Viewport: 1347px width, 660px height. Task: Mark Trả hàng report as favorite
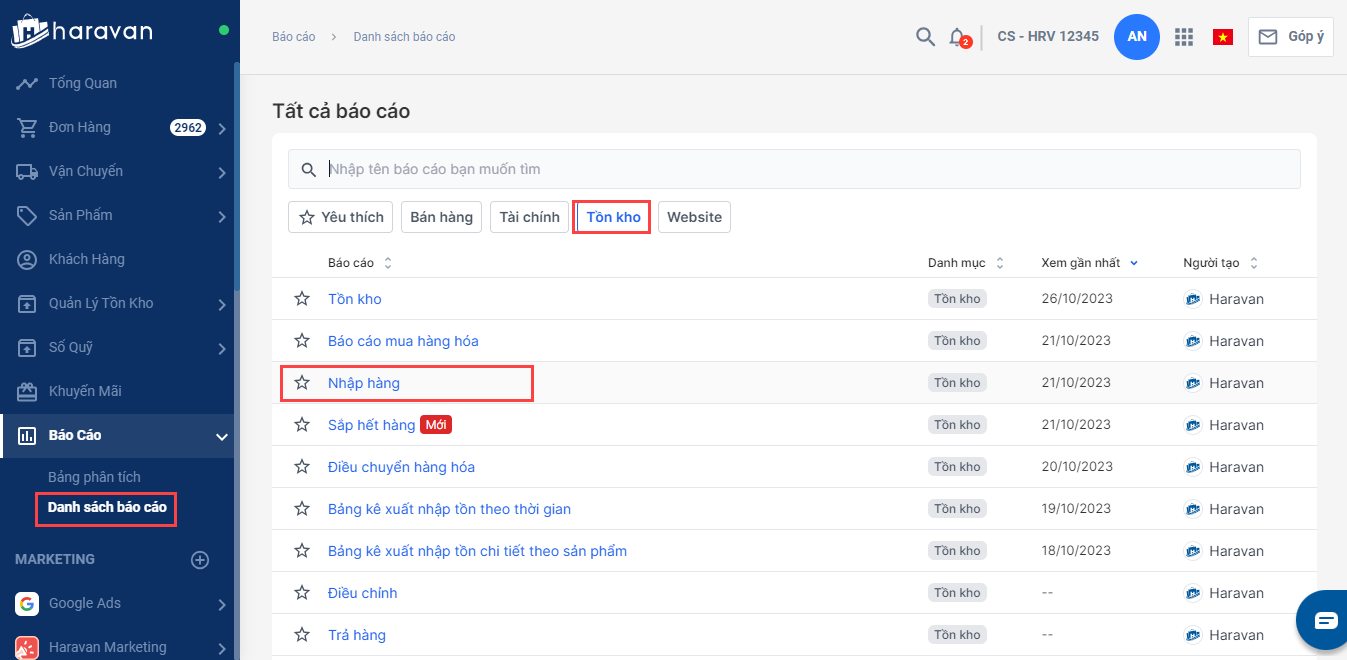(x=302, y=635)
